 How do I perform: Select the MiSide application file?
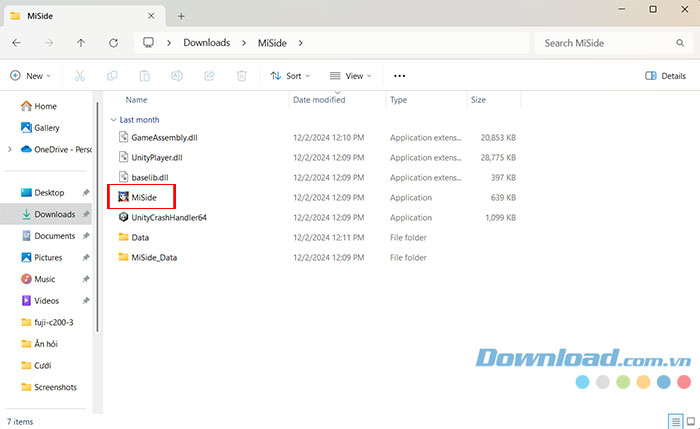[x=143, y=197]
